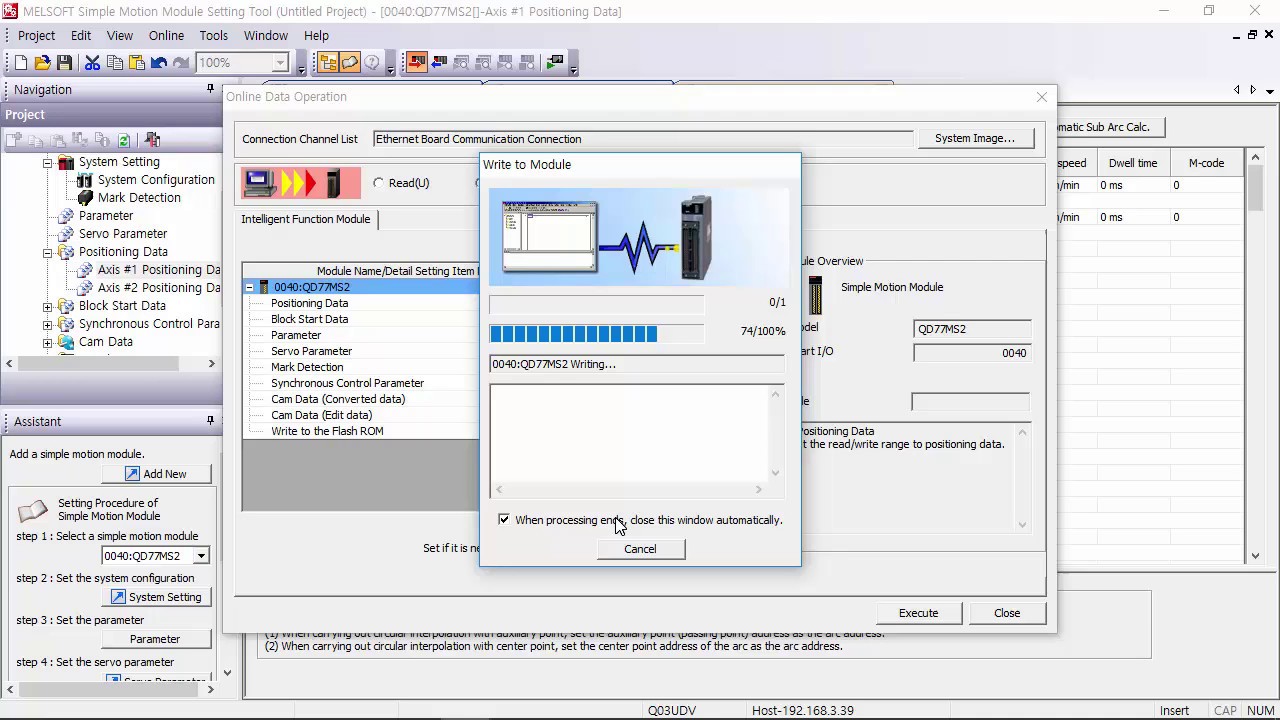Click the New project icon
Screen dimensions: 1280x720
pos(21,63)
